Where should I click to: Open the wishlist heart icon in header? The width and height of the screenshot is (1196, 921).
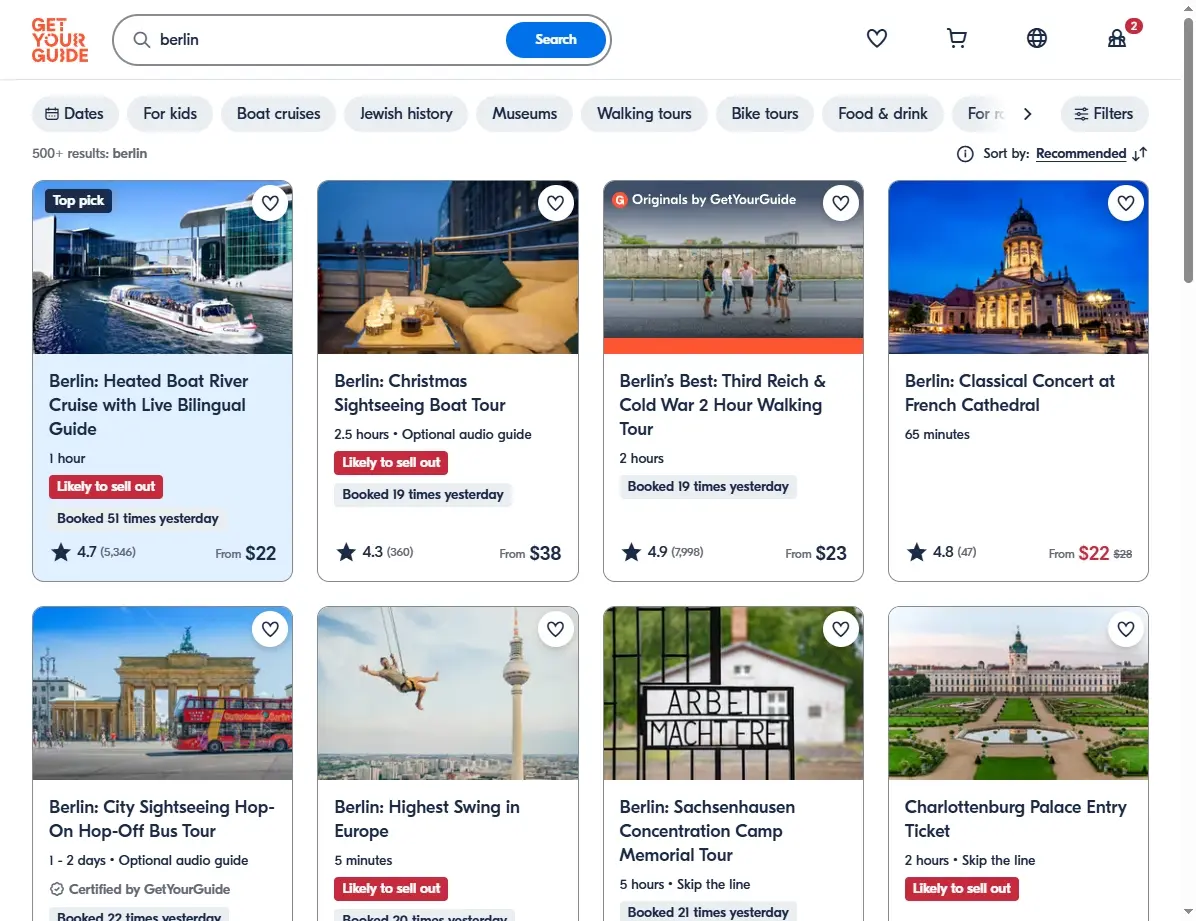[876, 38]
